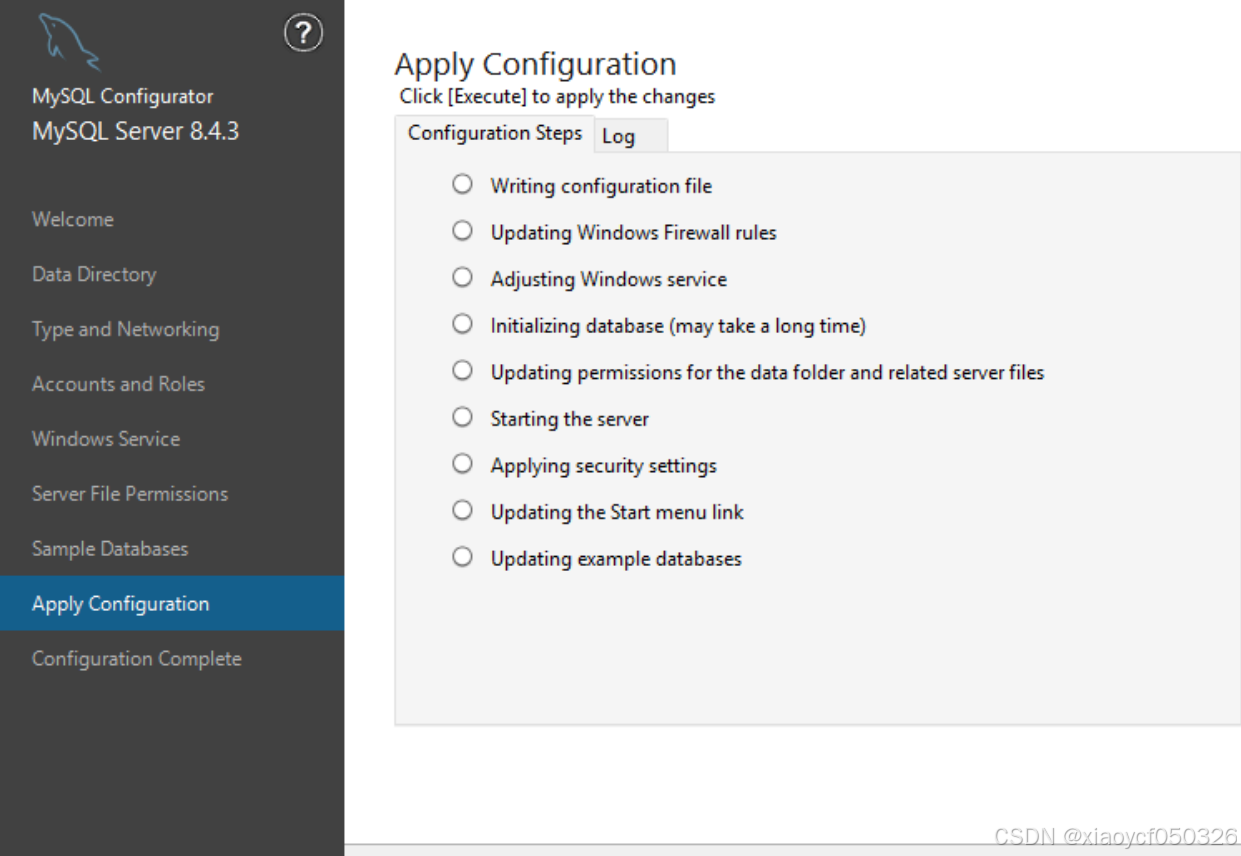The height and width of the screenshot is (856, 1241).
Task: Click the 'Updating example databases' step text
Action: tap(616, 559)
